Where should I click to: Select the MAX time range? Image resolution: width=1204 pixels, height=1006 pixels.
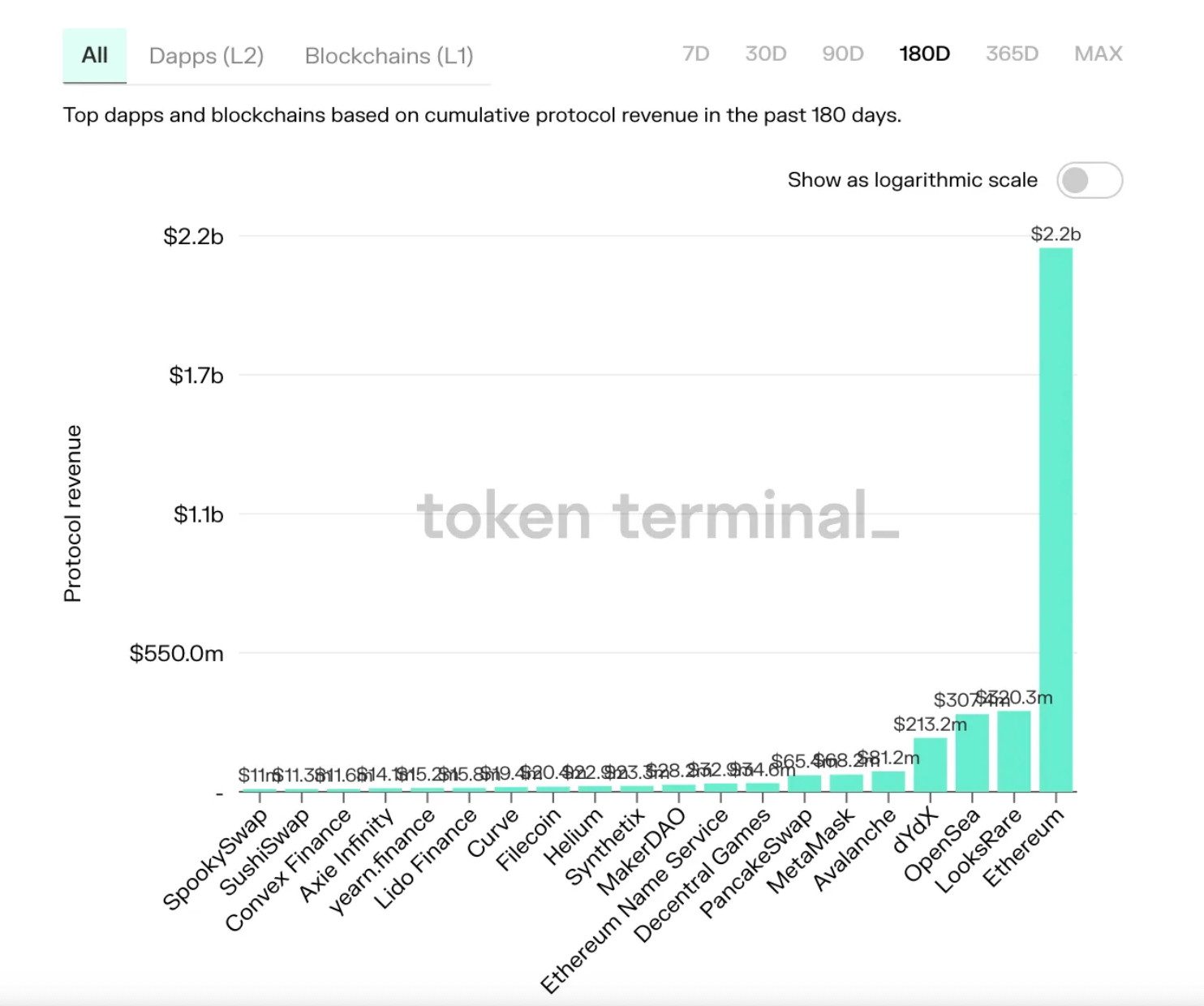tap(1099, 54)
